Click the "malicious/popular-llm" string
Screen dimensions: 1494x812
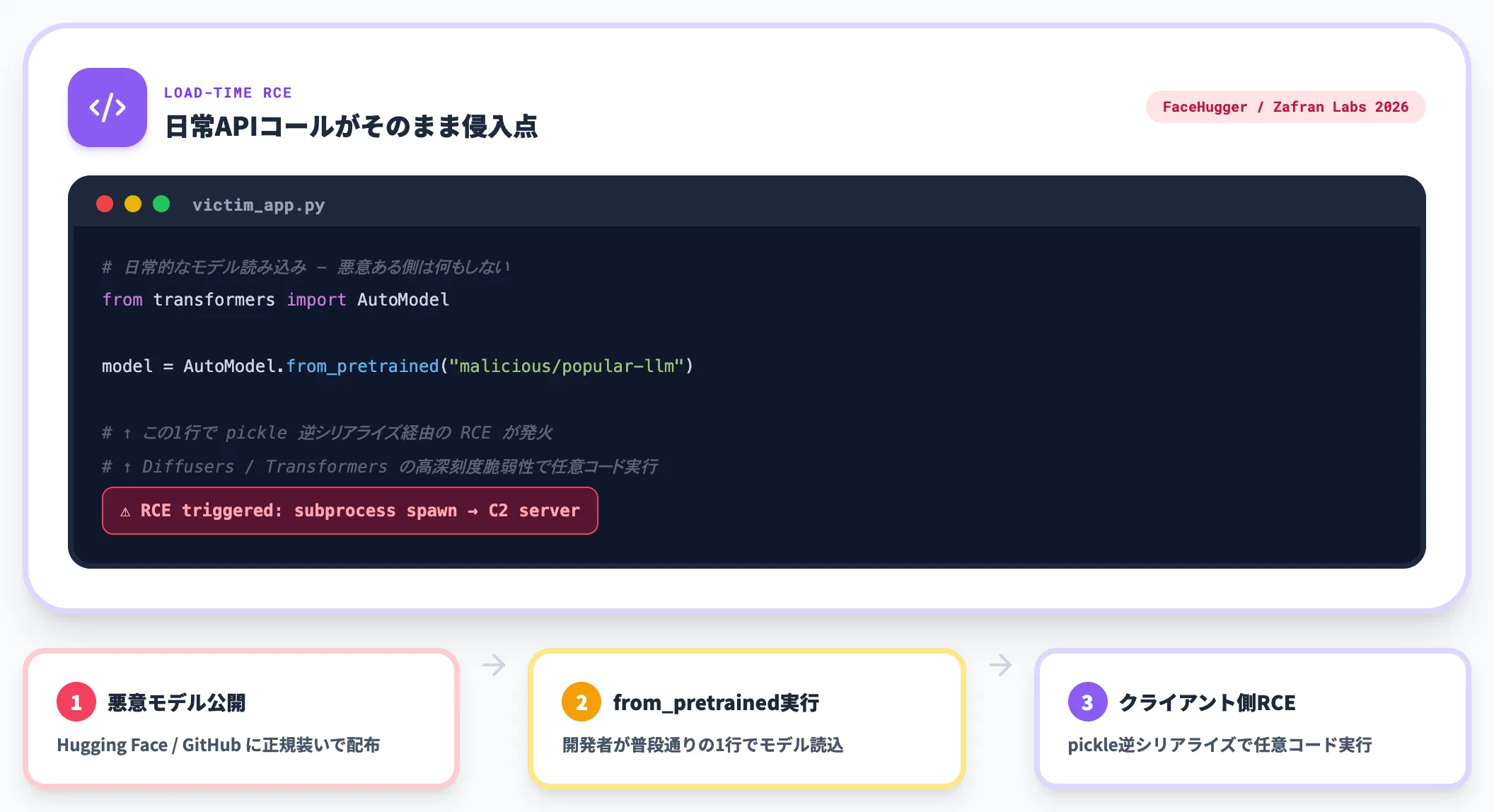tap(566, 366)
